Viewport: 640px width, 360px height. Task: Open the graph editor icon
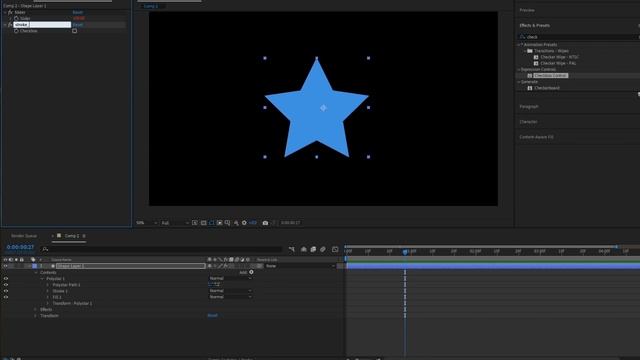click(x=335, y=249)
